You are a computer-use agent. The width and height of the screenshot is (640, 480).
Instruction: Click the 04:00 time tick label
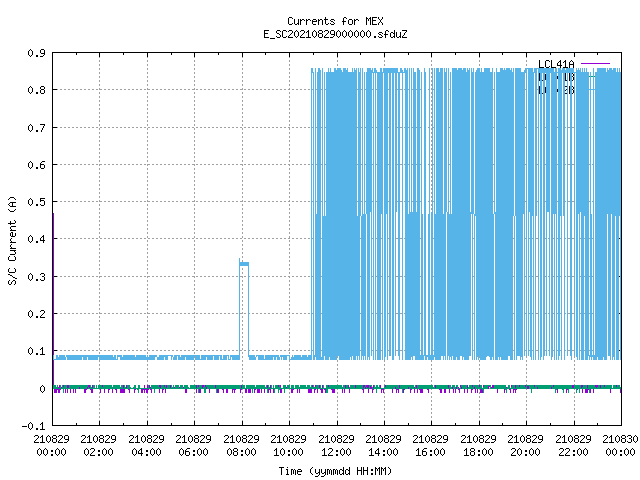point(147,452)
